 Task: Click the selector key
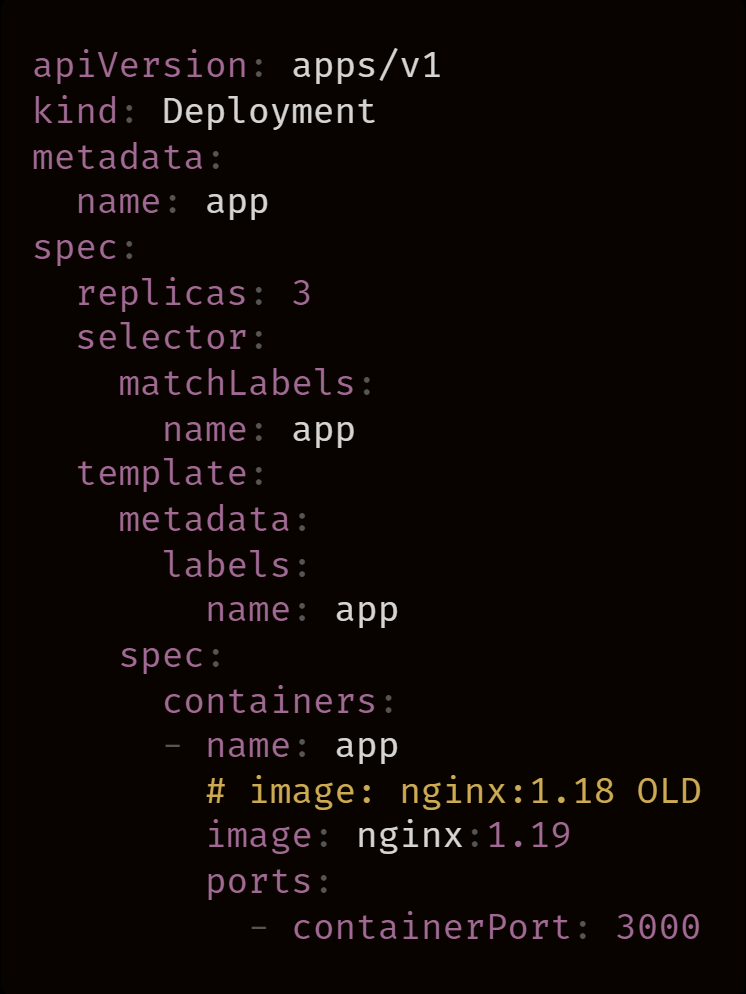(x=161, y=338)
